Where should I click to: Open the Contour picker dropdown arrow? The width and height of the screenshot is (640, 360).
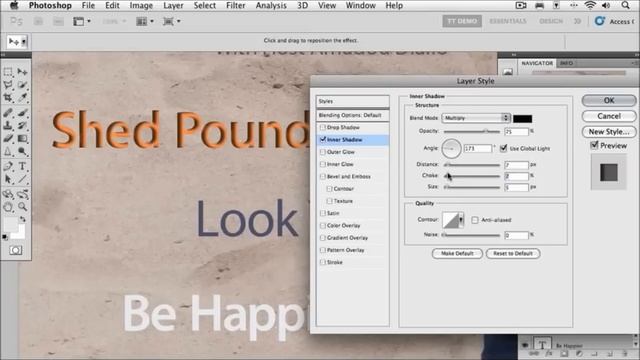461,220
